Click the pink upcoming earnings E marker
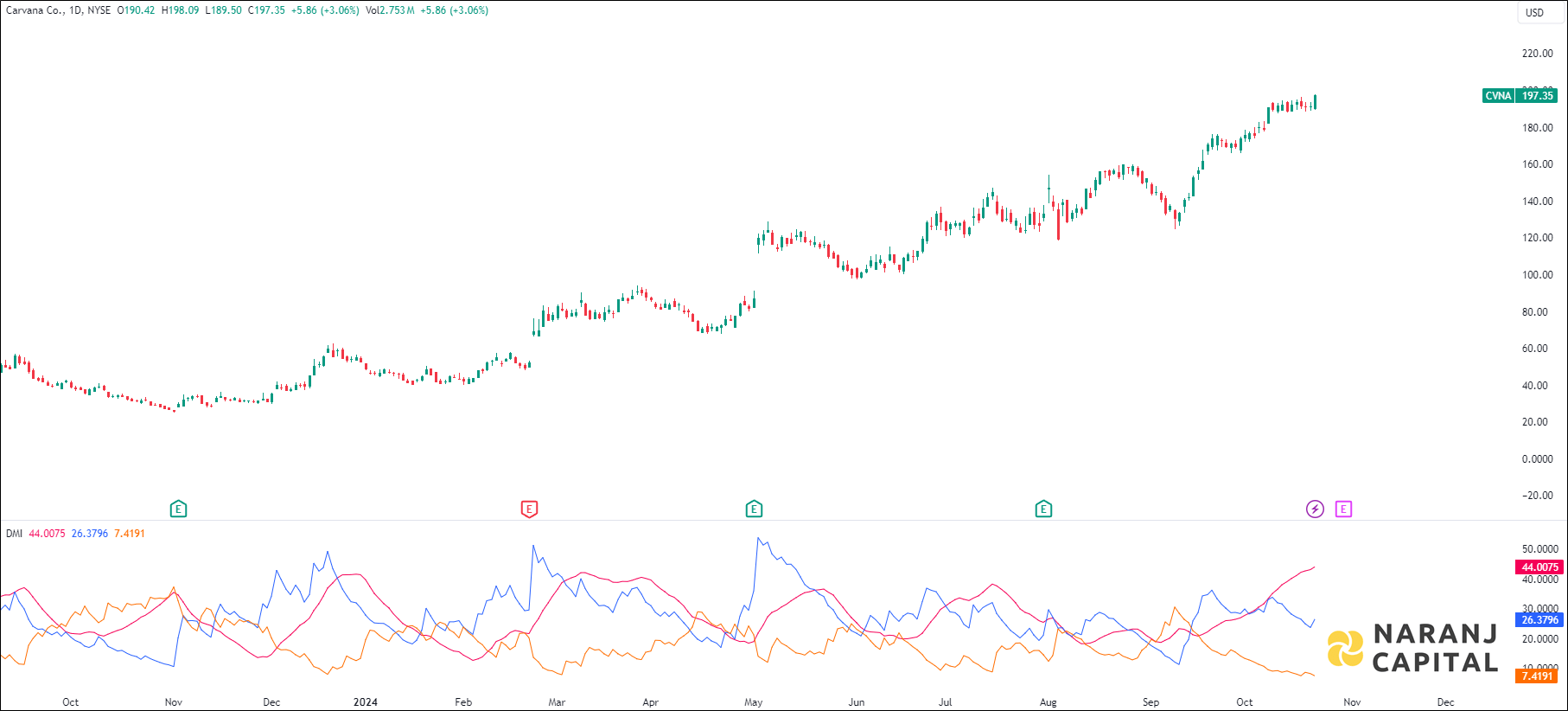The image size is (1568, 711). click(1343, 509)
